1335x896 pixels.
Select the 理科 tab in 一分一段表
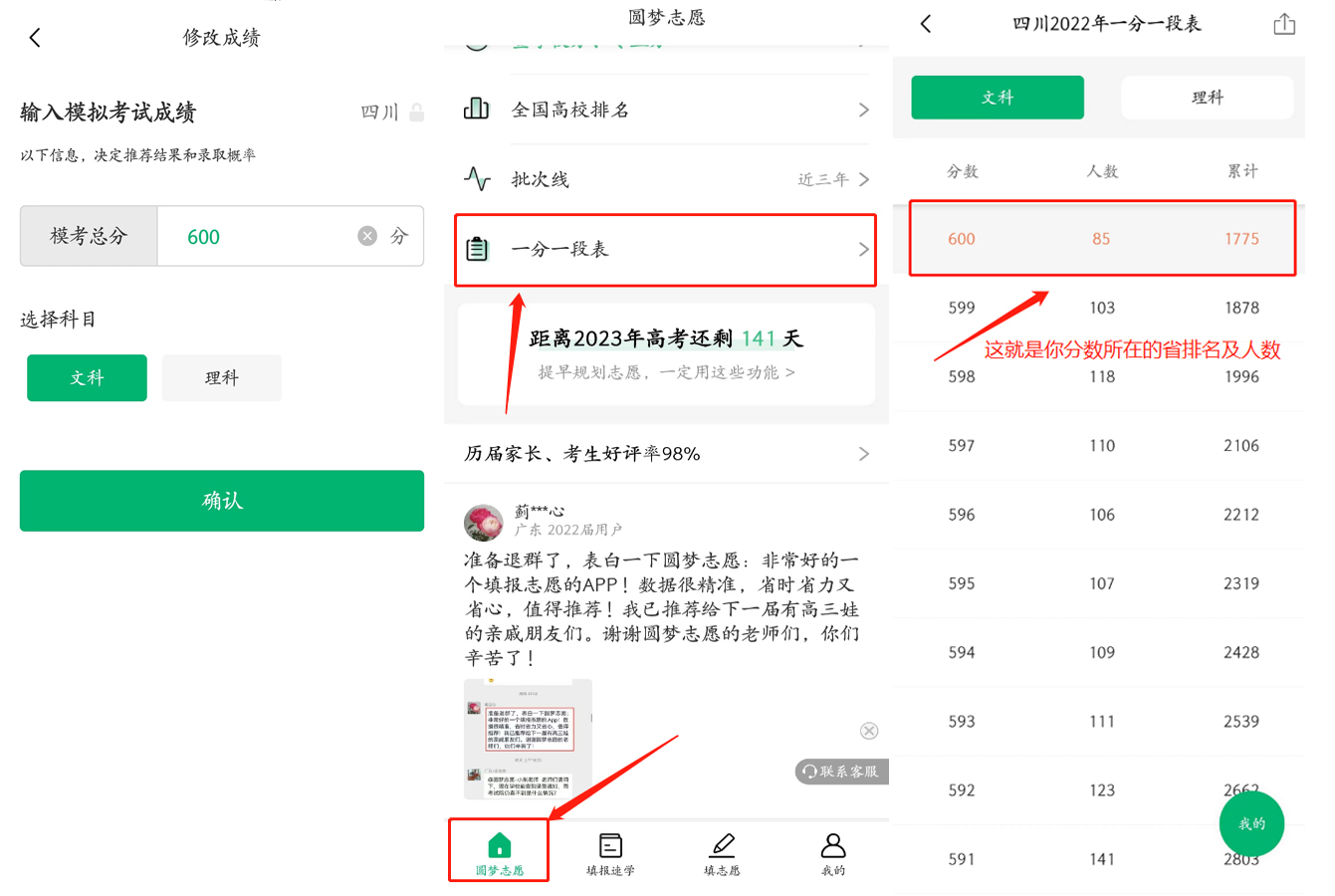tap(1208, 98)
